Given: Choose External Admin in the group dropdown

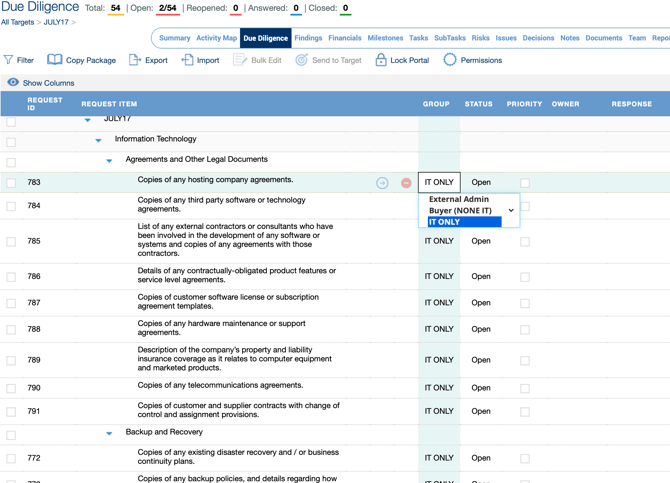Looking at the screenshot, I should pos(458,199).
